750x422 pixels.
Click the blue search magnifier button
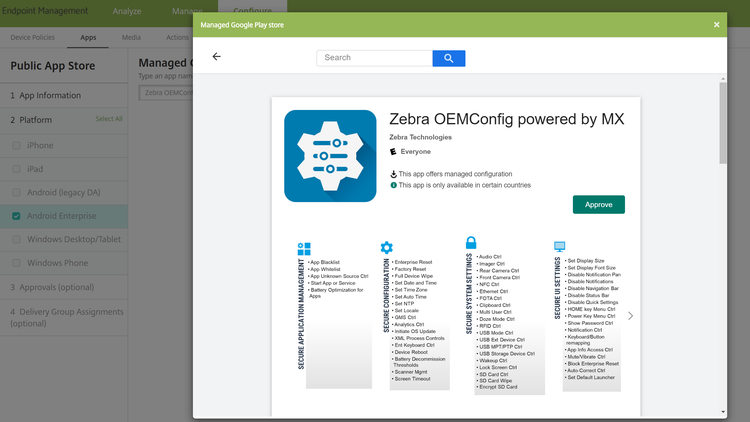coord(449,58)
